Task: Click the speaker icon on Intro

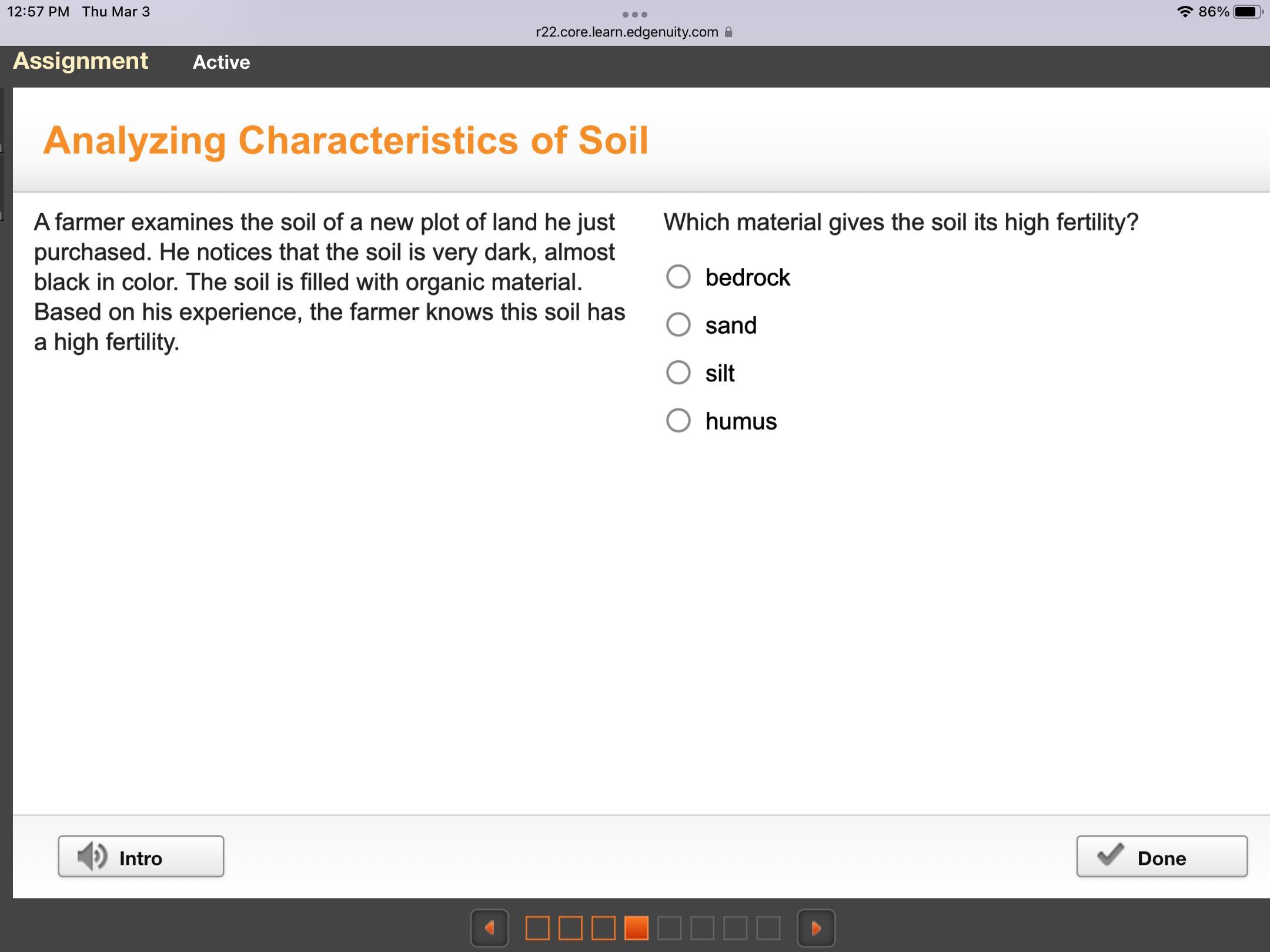Action: 92,856
